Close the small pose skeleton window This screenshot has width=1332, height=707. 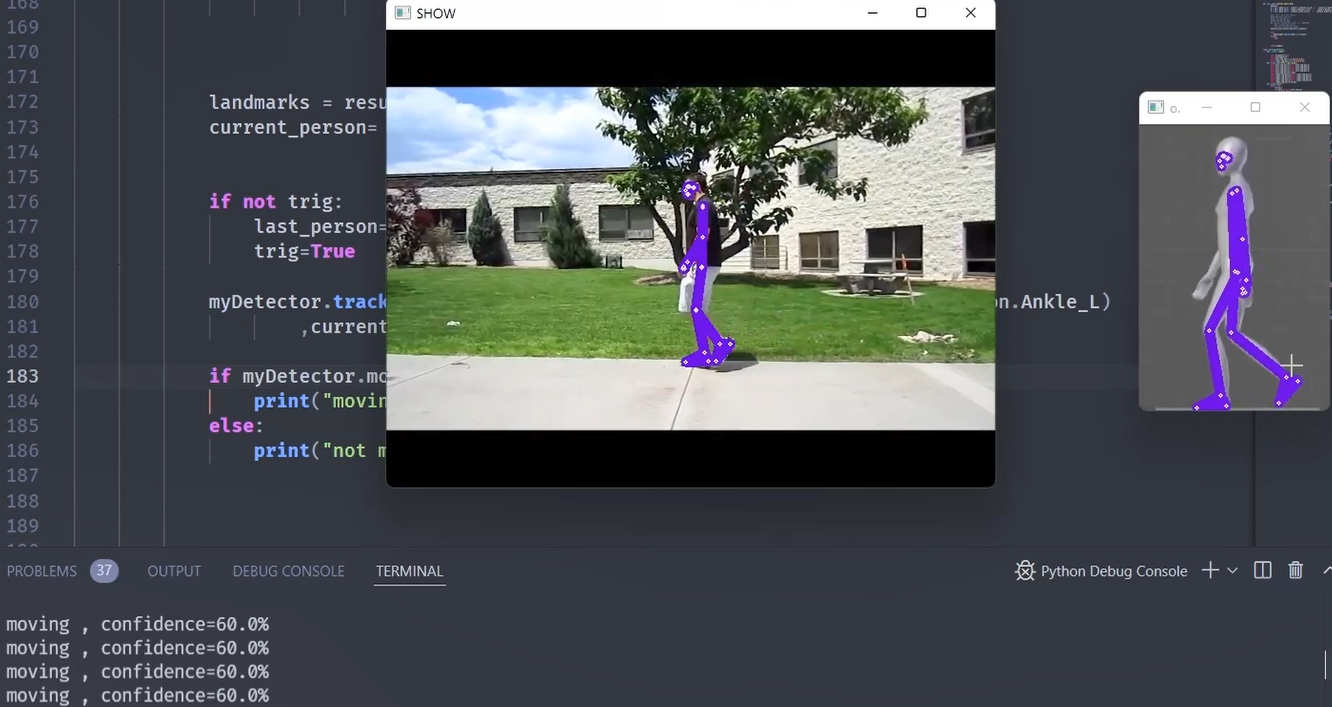[1304, 107]
